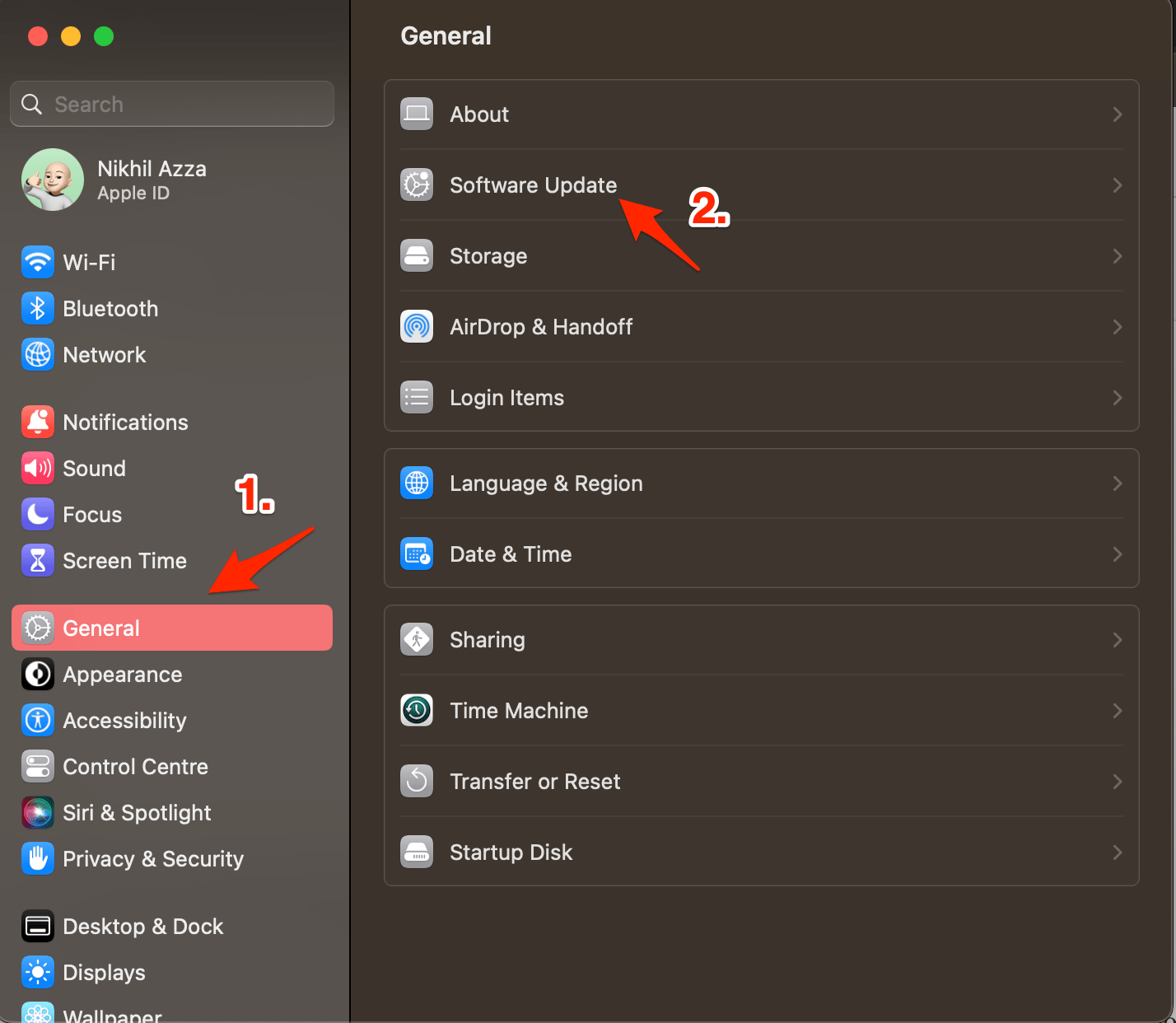Click the Date & Time calendar icon
The width and height of the screenshot is (1176, 1023).
(417, 554)
